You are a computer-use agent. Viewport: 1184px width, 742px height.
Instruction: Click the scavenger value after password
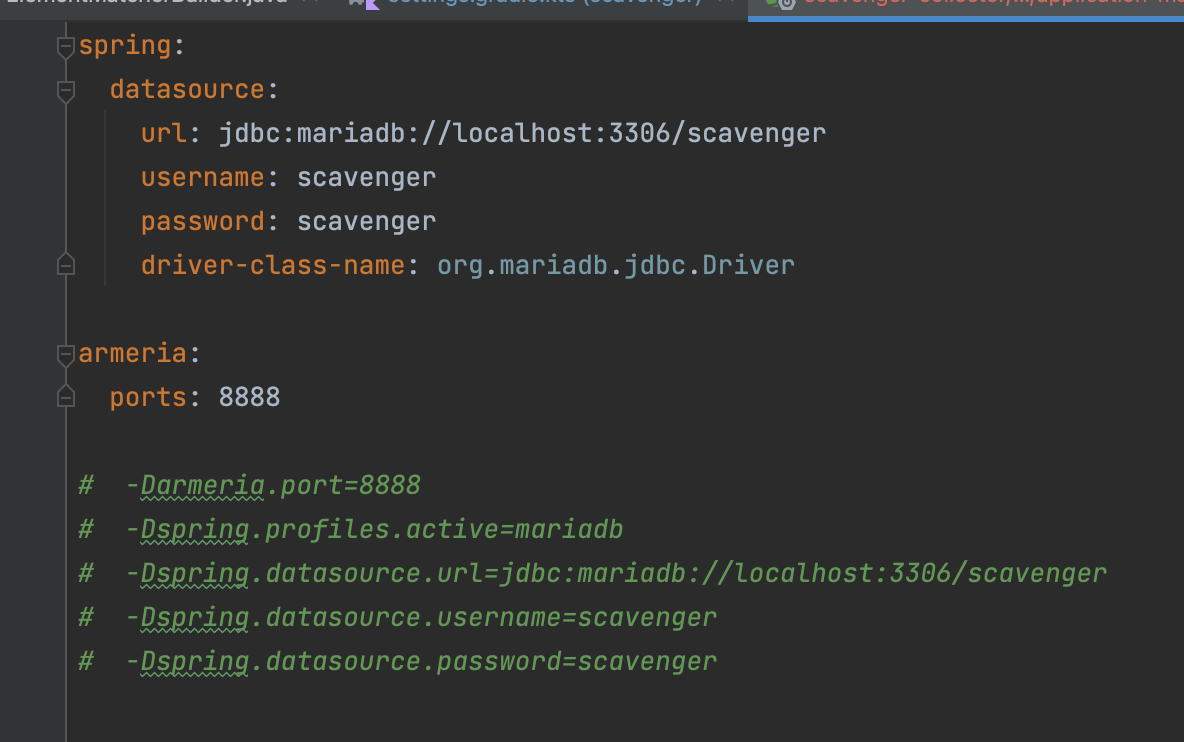pyautogui.click(x=366, y=222)
